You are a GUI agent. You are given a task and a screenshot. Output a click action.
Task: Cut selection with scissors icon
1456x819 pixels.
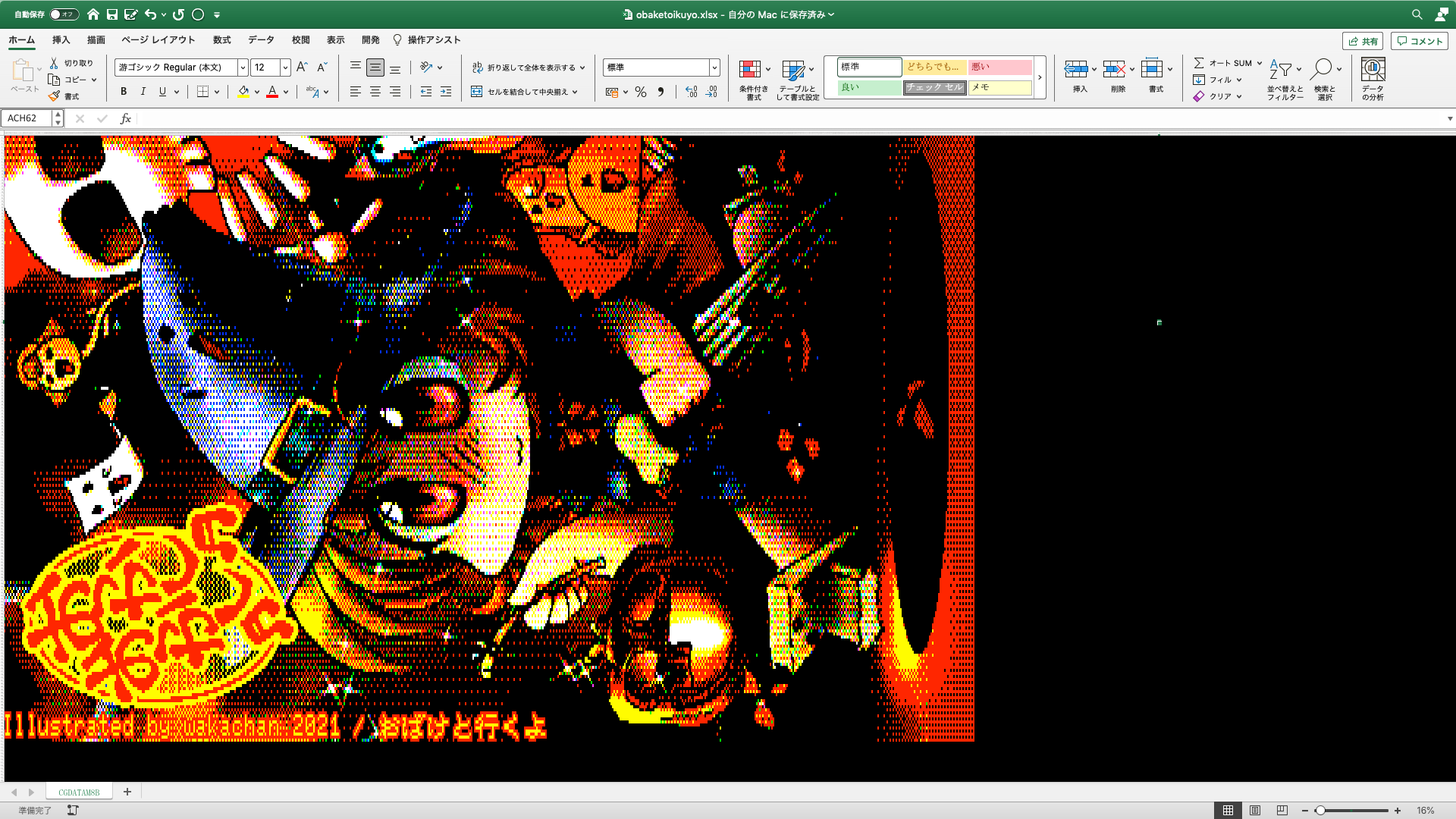point(54,63)
